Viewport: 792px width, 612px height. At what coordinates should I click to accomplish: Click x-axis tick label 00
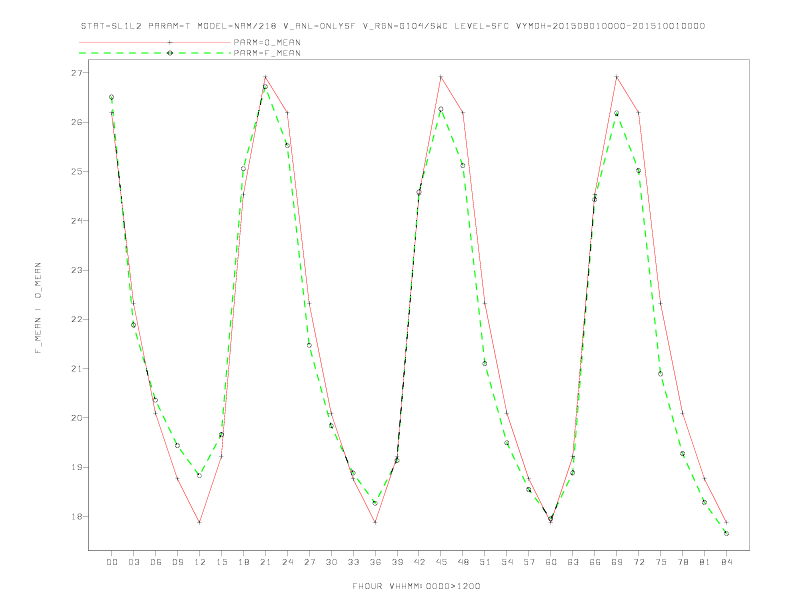coord(112,562)
